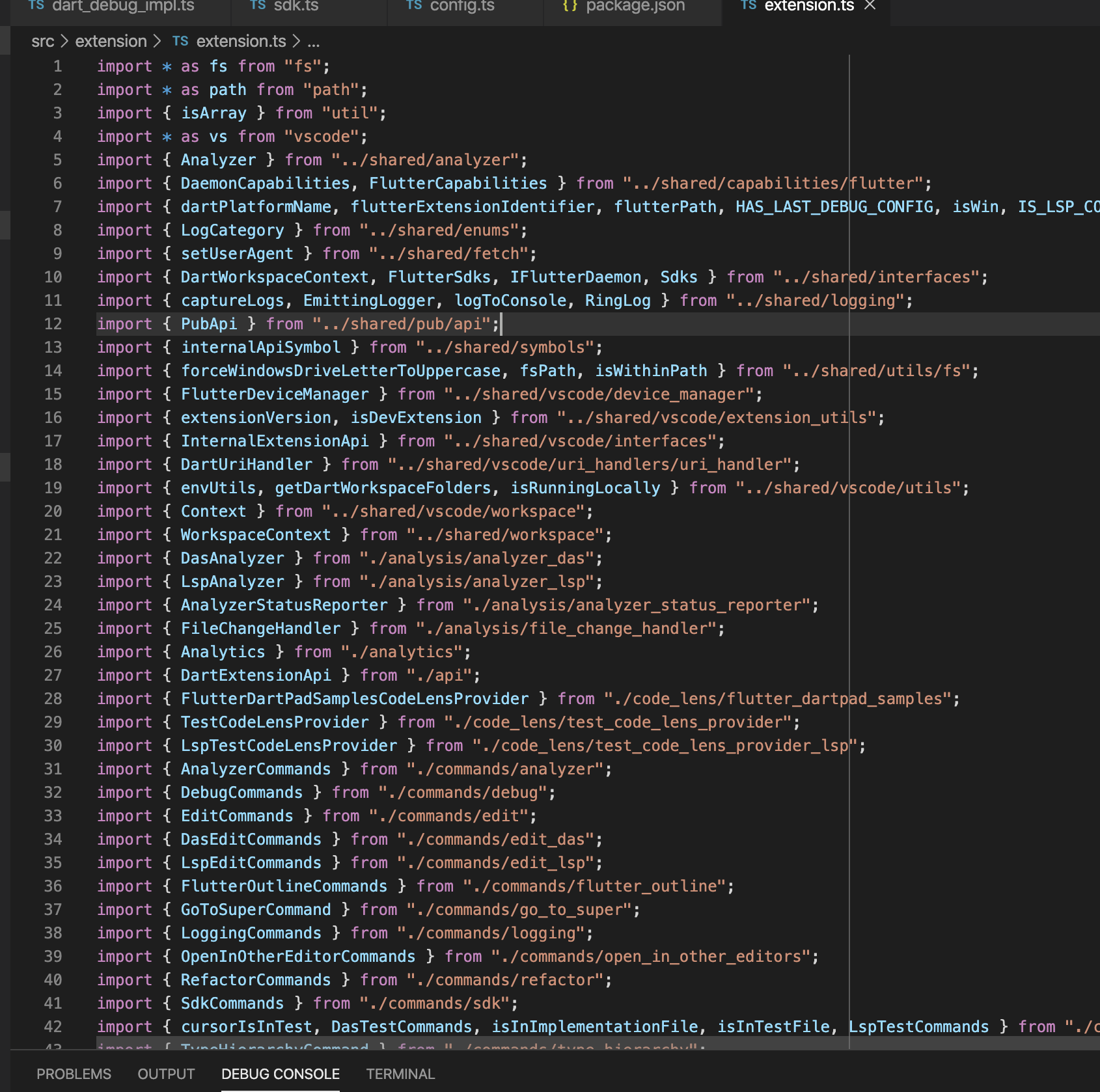
Task: Click line number 12 in gutter
Action: (x=53, y=324)
